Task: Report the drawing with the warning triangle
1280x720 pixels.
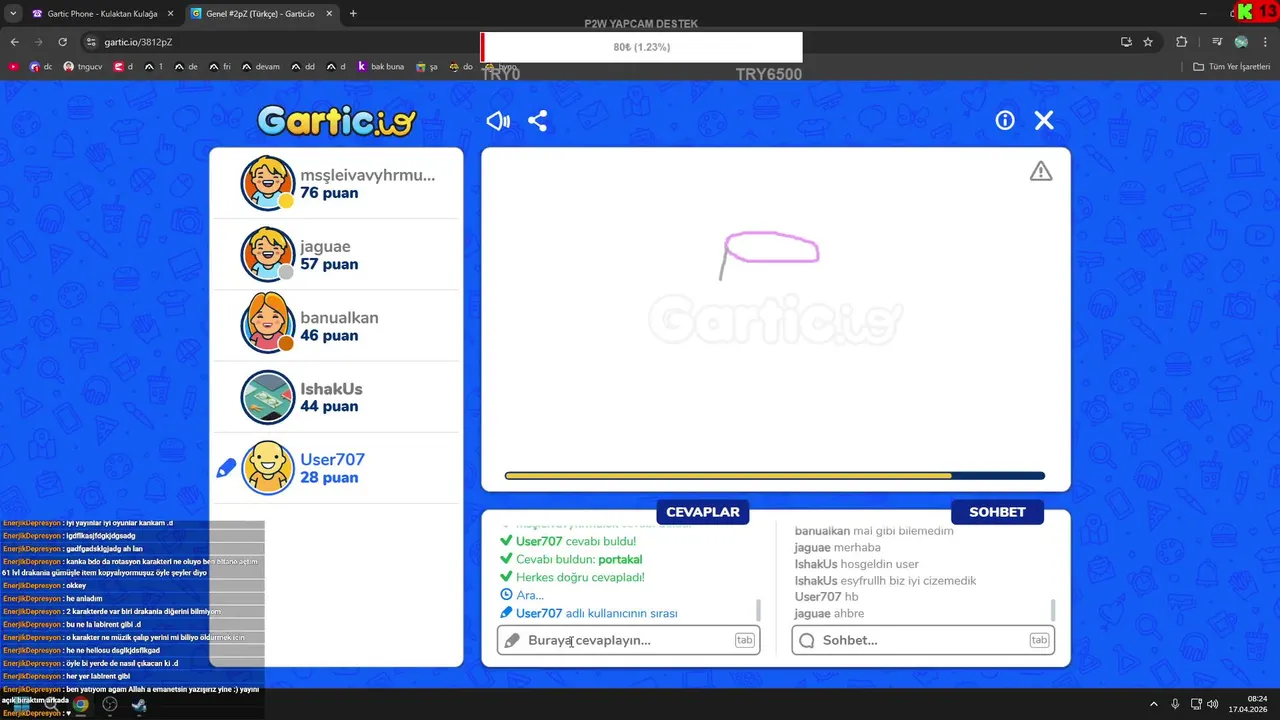Action: 1041,171
